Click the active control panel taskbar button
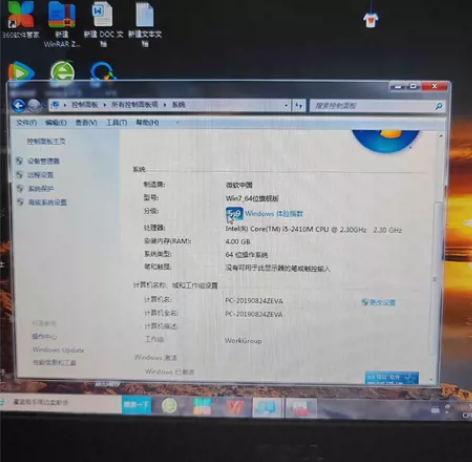This screenshot has width=472, height=462. tap(267, 407)
